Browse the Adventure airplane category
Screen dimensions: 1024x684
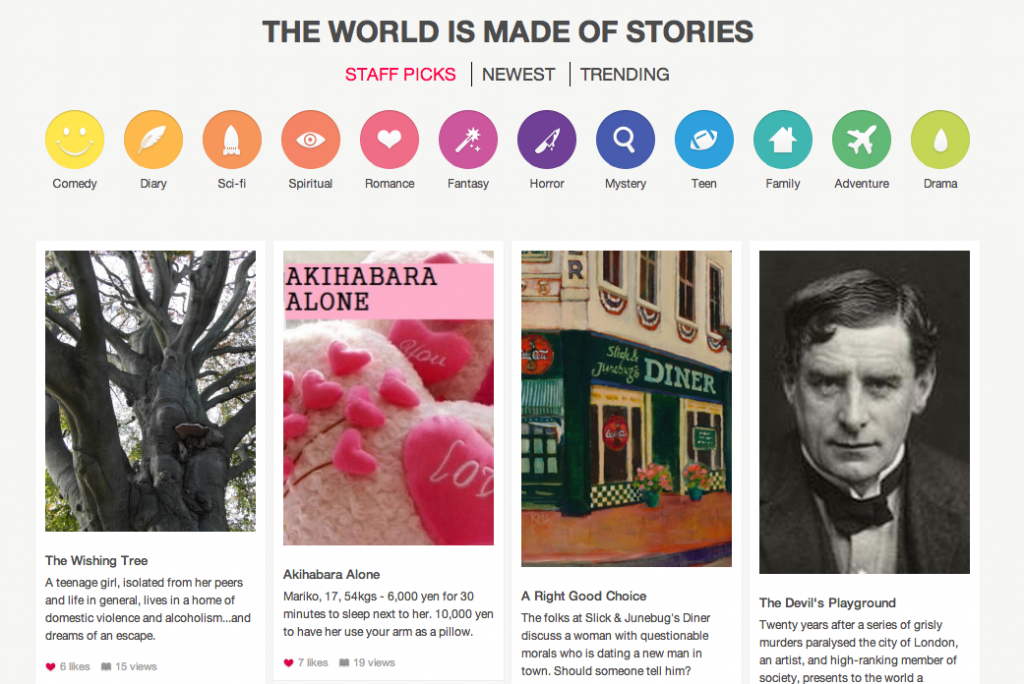click(x=861, y=140)
